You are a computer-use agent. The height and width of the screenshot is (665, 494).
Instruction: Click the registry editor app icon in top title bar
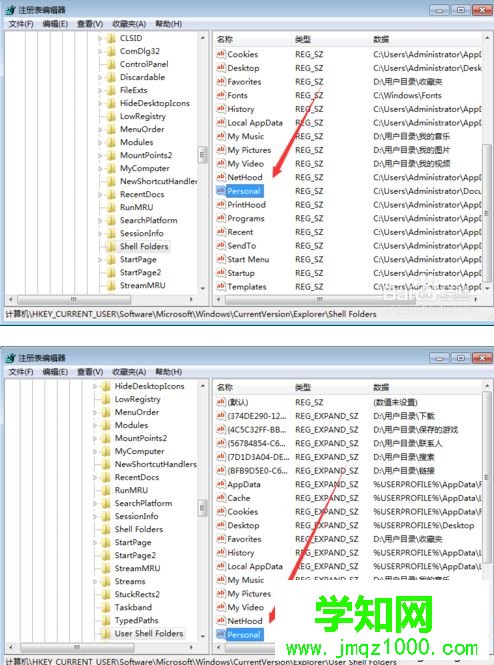click(x=11, y=10)
